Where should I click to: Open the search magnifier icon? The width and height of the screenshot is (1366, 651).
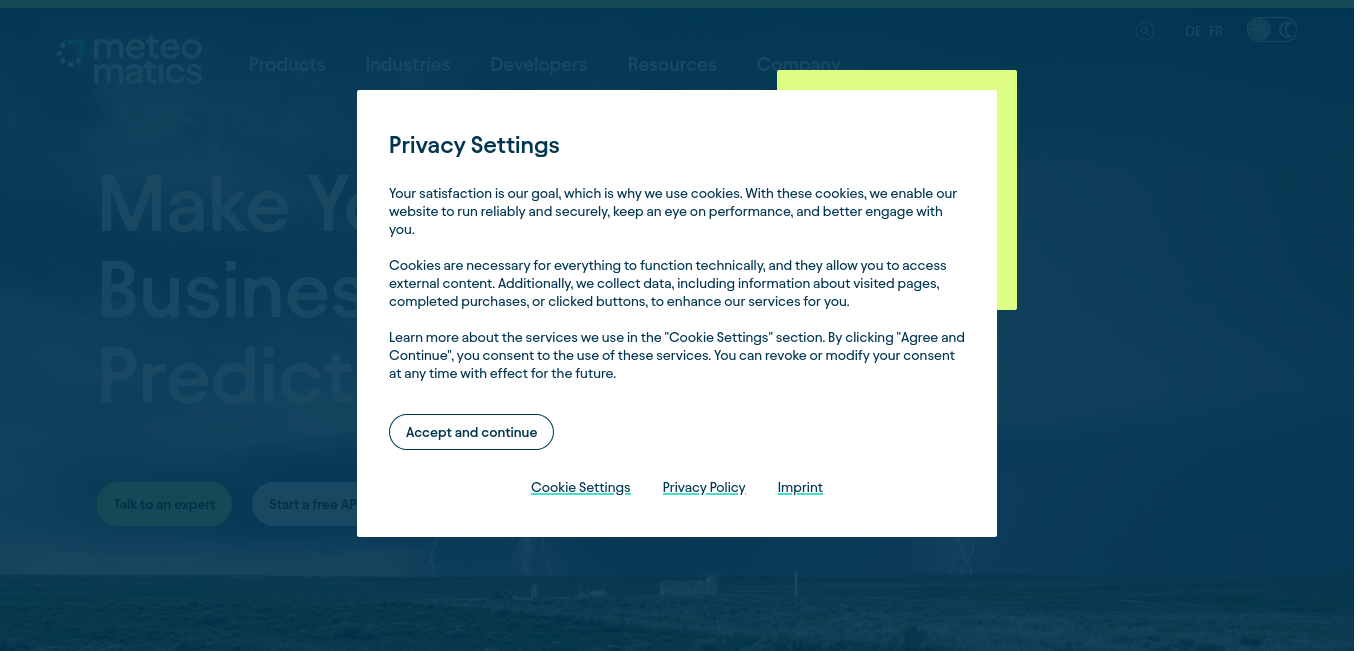coord(1145,31)
